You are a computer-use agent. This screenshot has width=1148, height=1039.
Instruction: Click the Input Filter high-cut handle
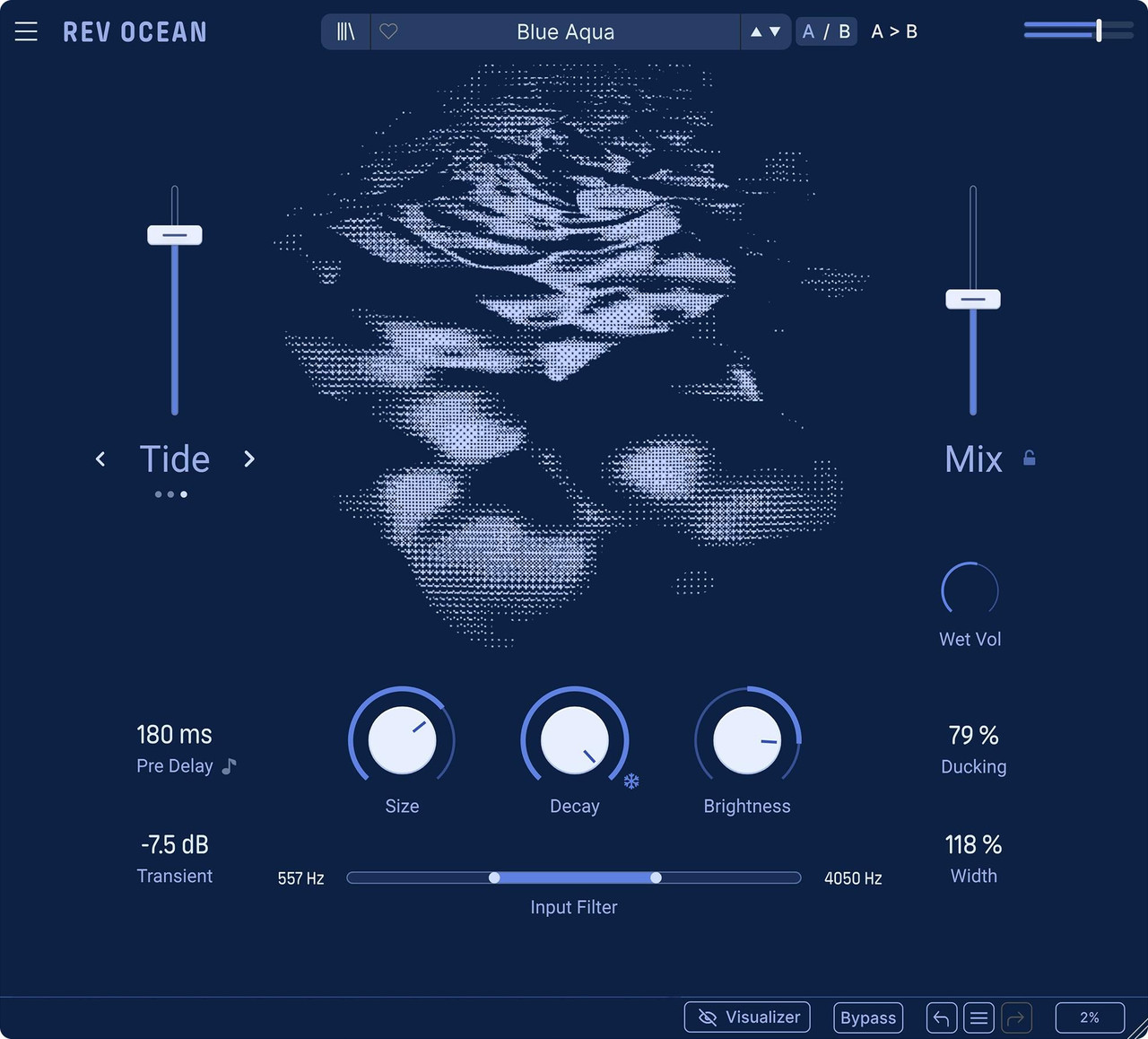click(656, 877)
